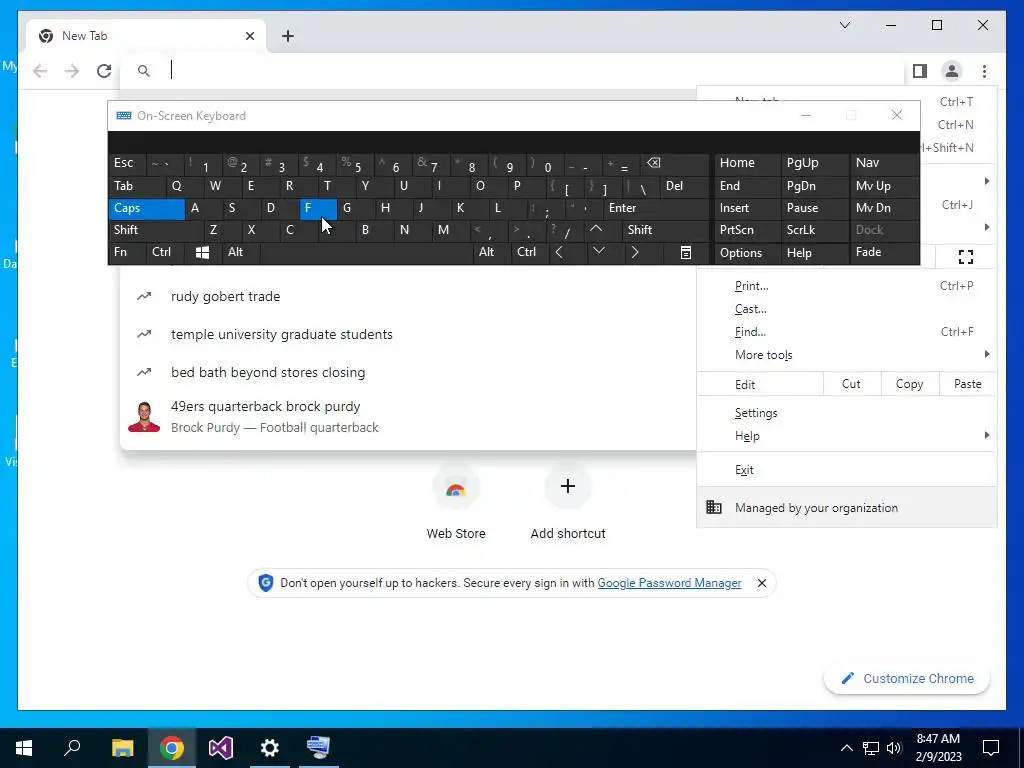This screenshot has height=768, width=1024.
Task: Select Cast... in Chrome menu
Action: point(846,309)
